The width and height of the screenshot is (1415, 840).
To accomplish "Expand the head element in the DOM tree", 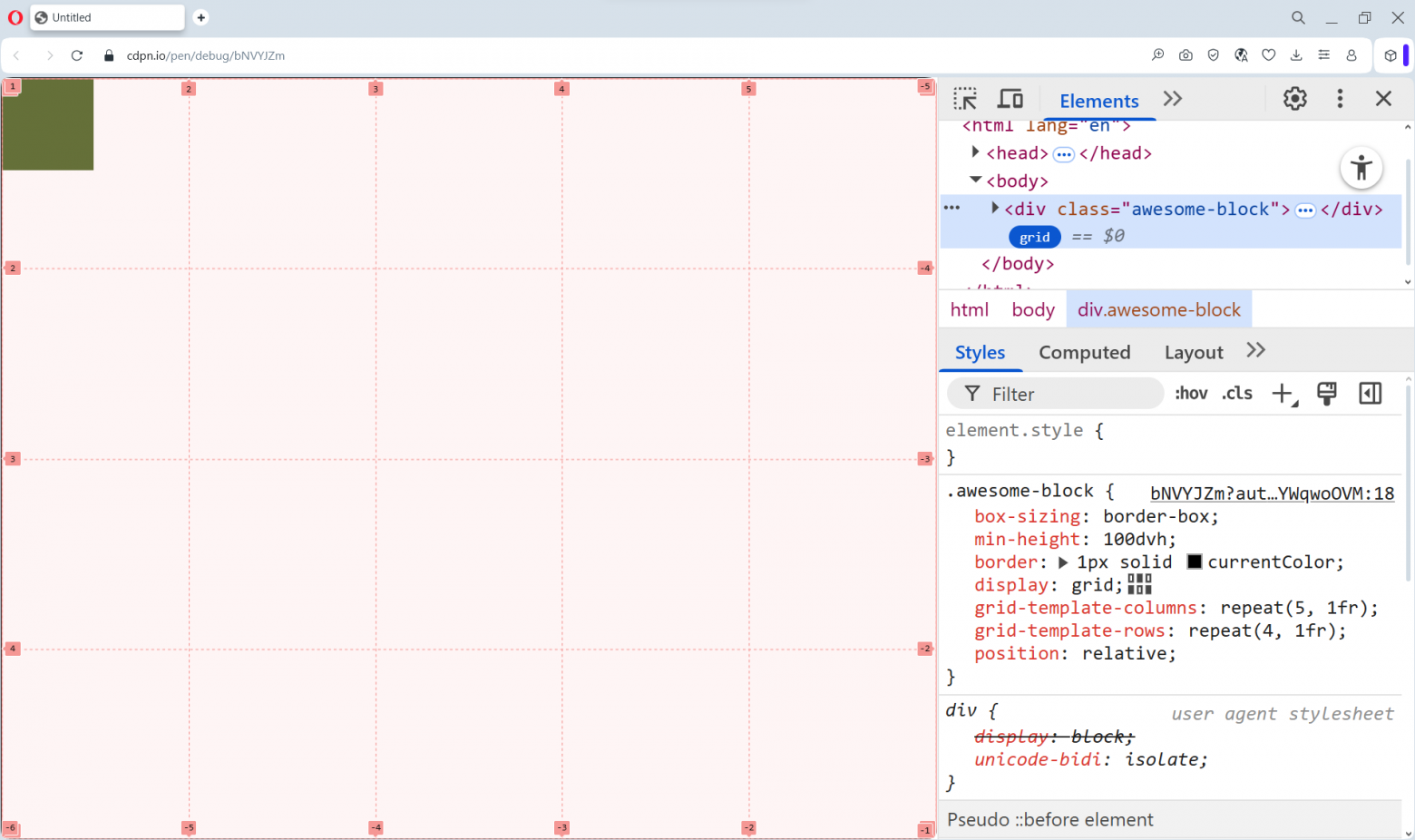I will pyautogui.click(x=974, y=152).
